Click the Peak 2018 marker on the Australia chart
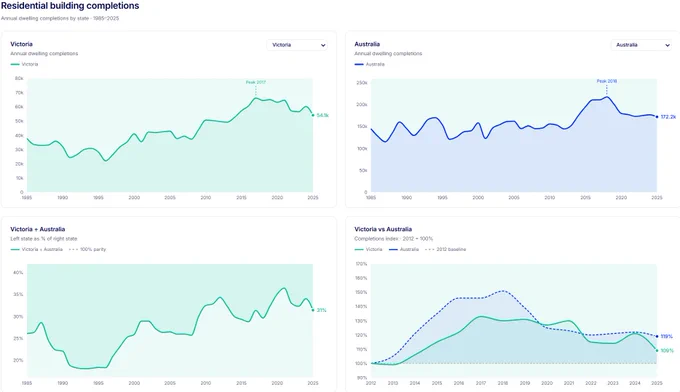Viewport: 680px width, 392px height. click(x=607, y=81)
